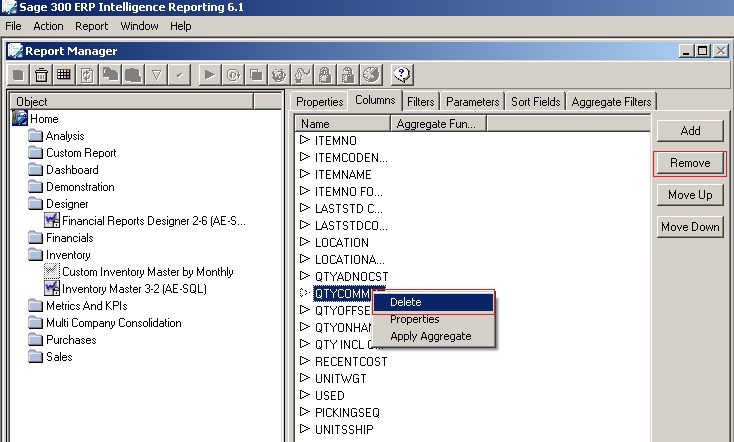Choose Apply Aggregate from the context menu
The image size is (734, 442).
pos(433,336)
